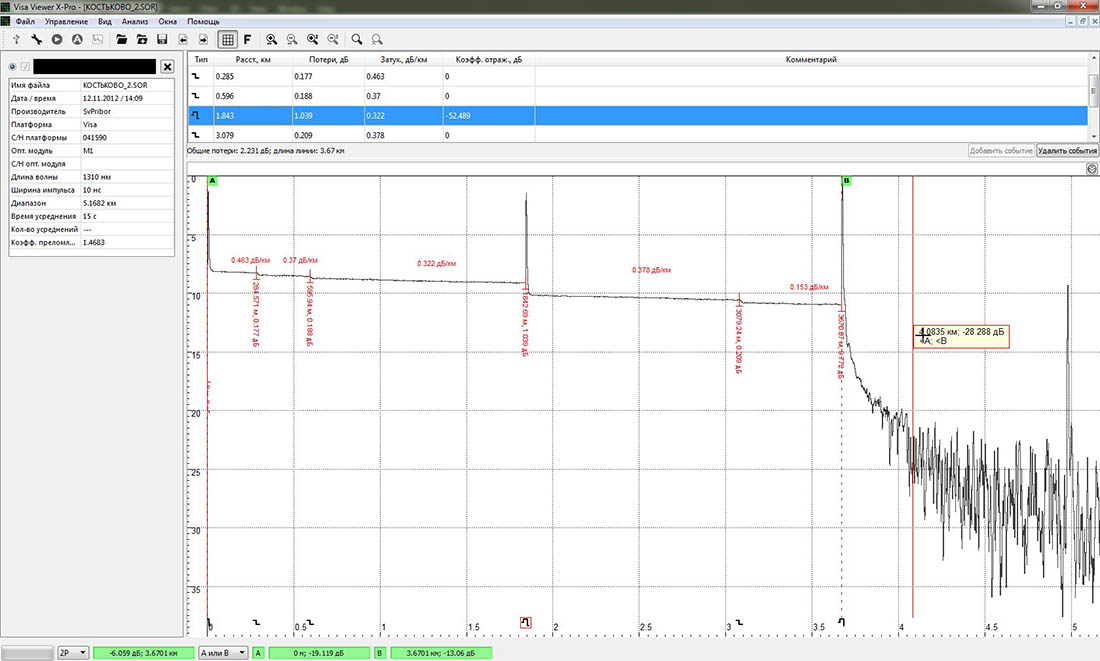
Task: Close the loaded trace with X button
Action: pyautogui.click(x=167, y=66)
